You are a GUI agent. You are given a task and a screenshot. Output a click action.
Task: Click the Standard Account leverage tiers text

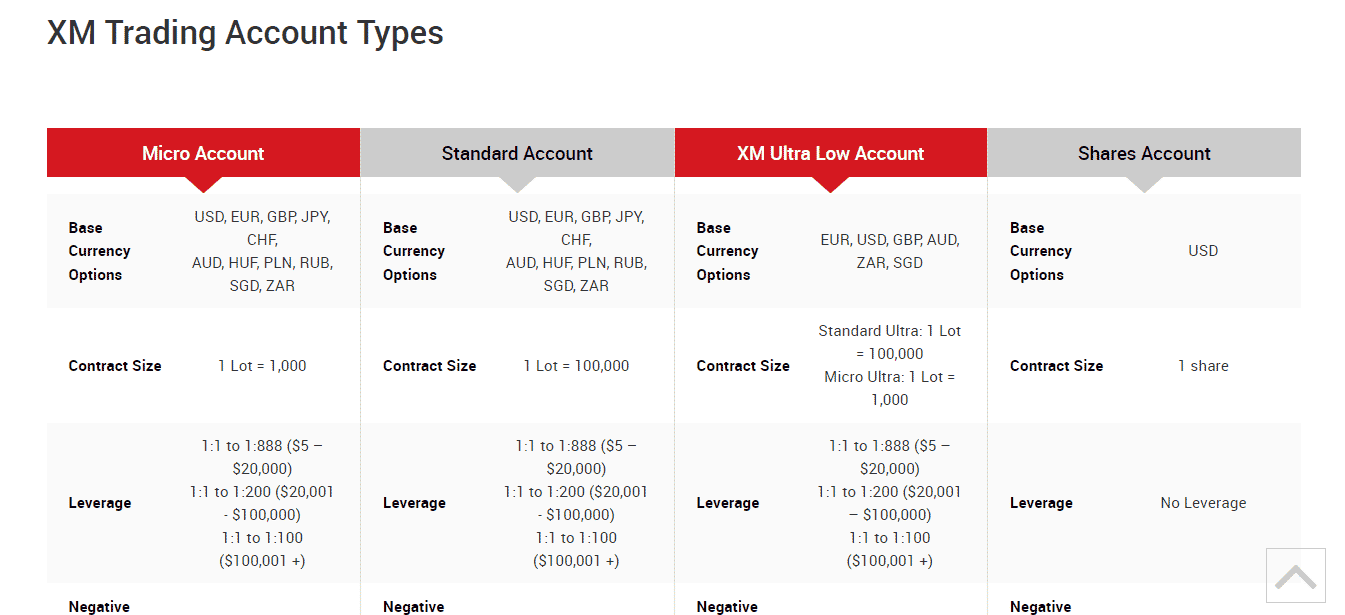576,503
